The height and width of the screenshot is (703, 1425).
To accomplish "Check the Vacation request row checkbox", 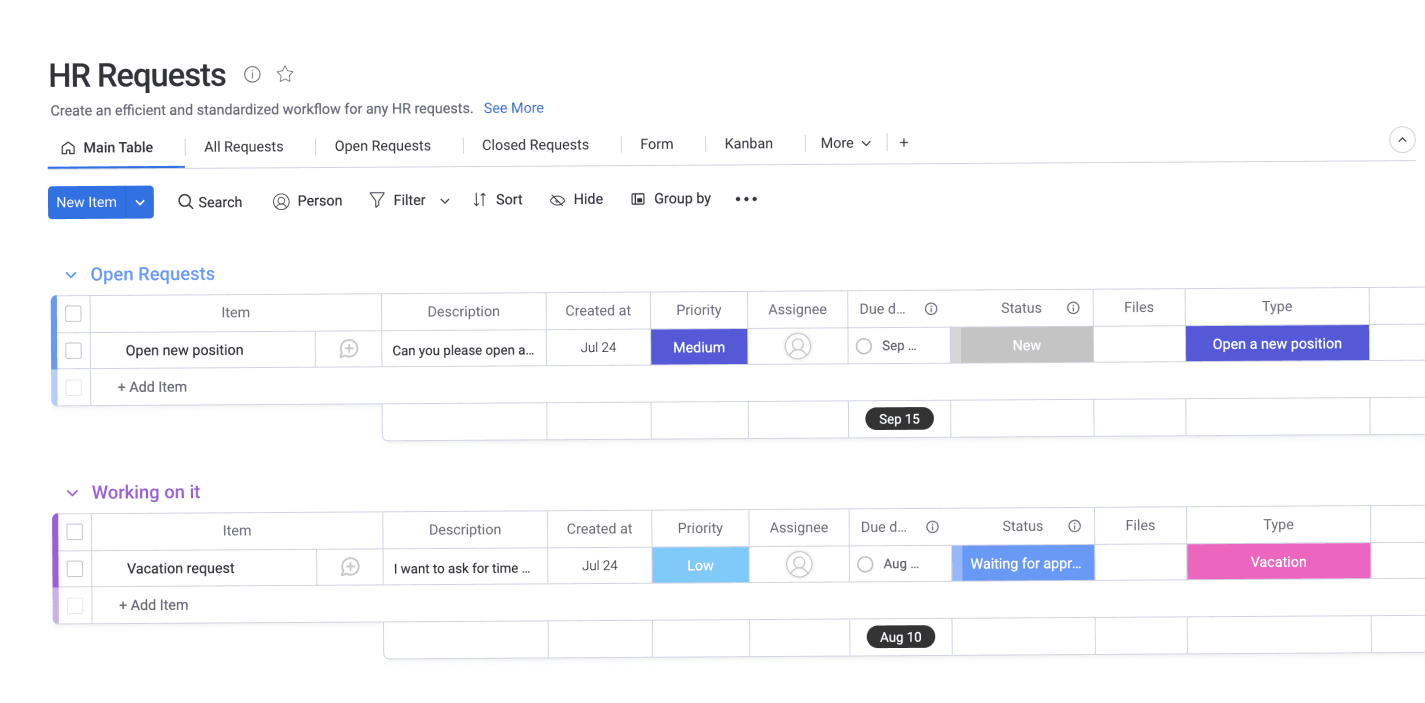I will pyautogui.click(x=74, y=569).
